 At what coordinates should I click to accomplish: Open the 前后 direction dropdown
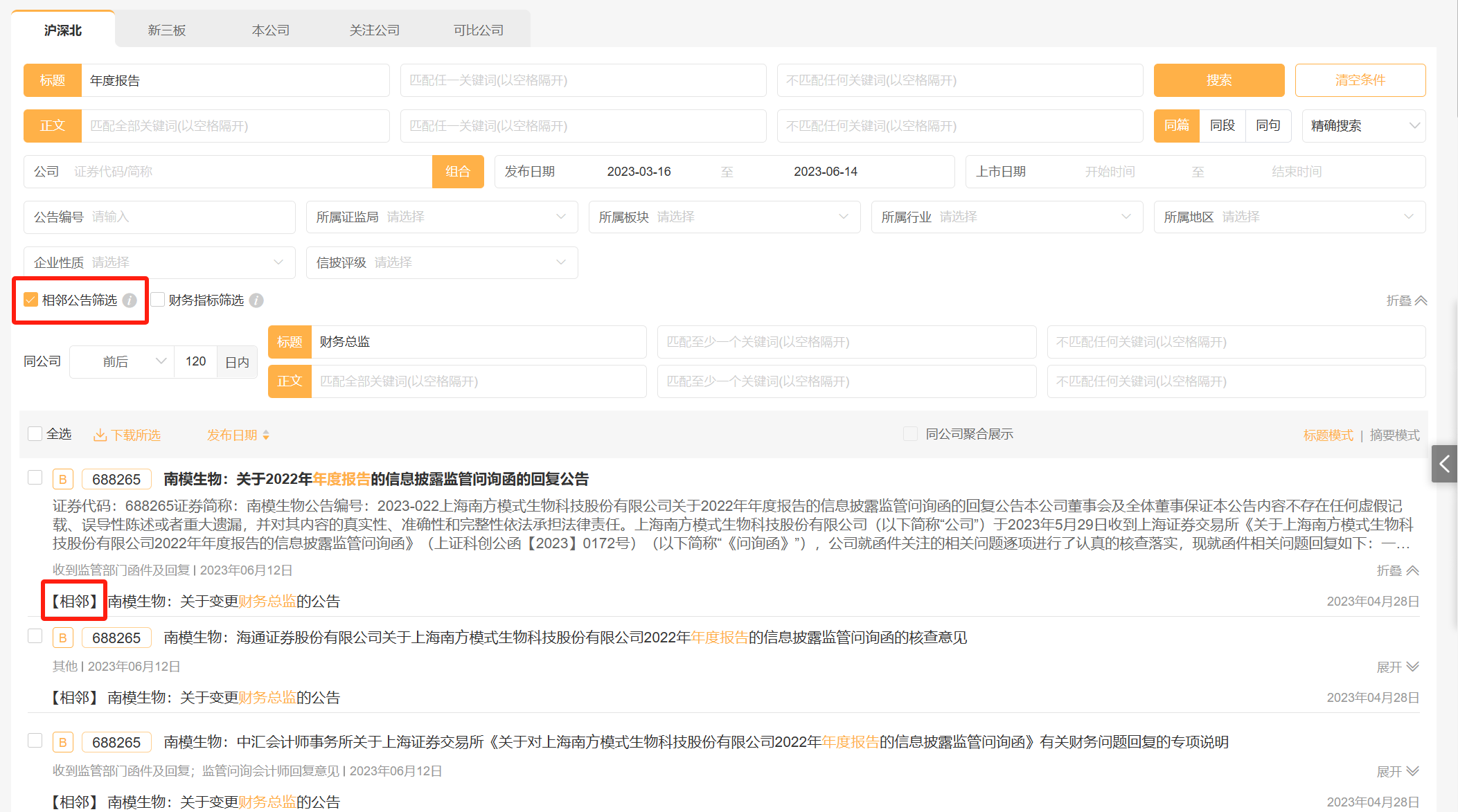[122, 362]
